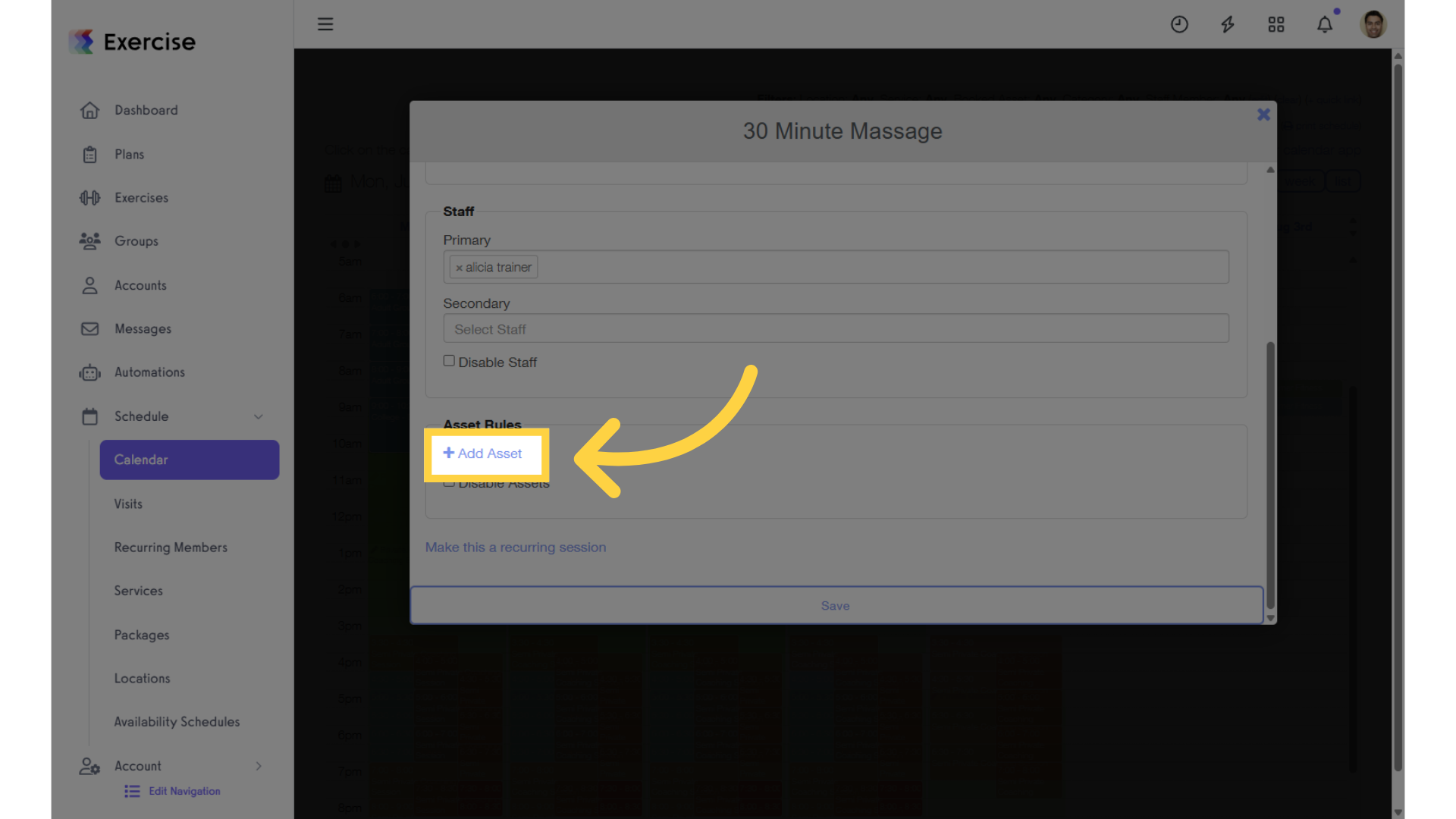Screen dimensions: 1456x819
Task: Click the Plans clipboard icon
Action: (89, 155)
